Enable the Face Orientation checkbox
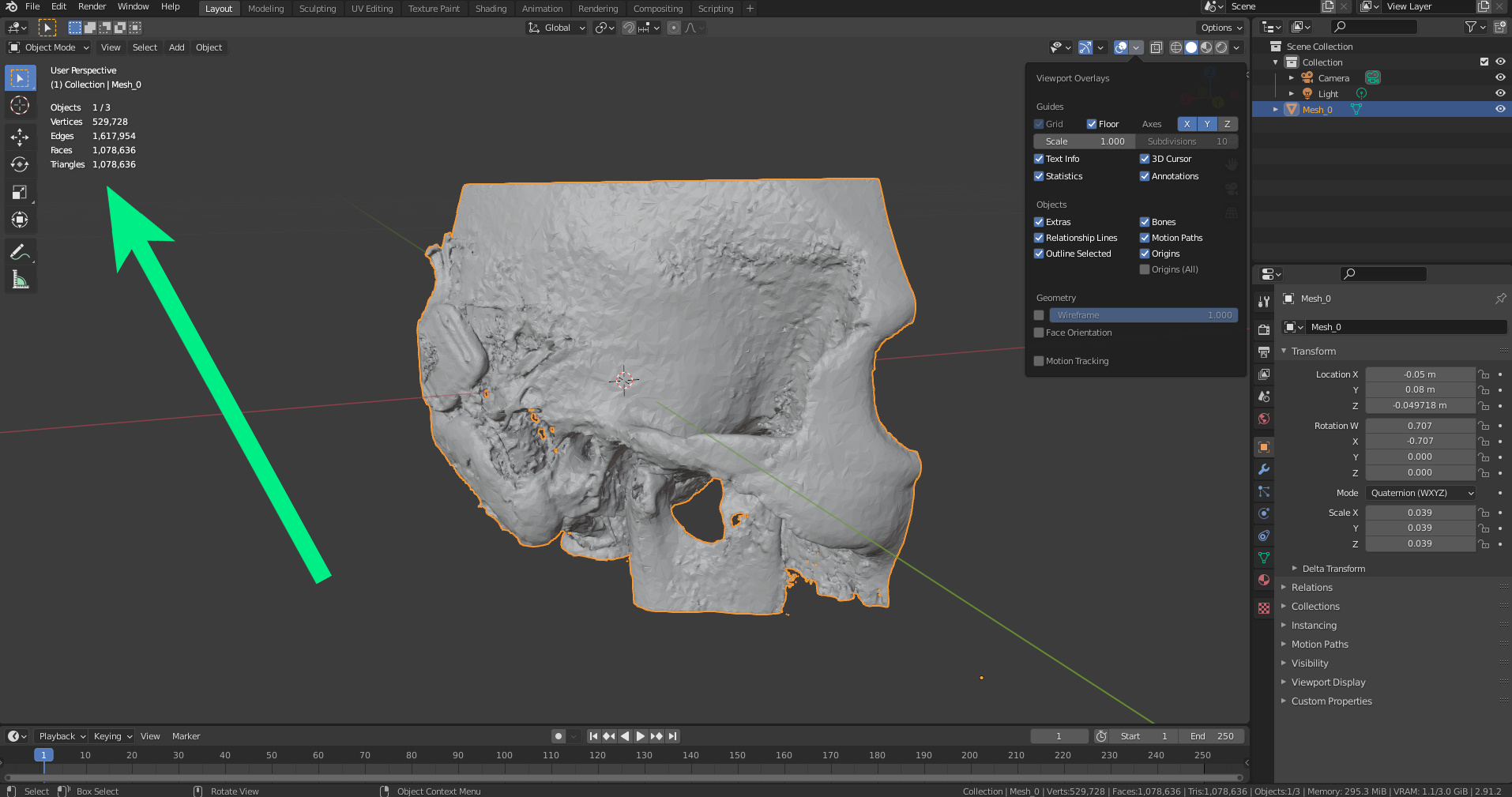 (1039, 333)
